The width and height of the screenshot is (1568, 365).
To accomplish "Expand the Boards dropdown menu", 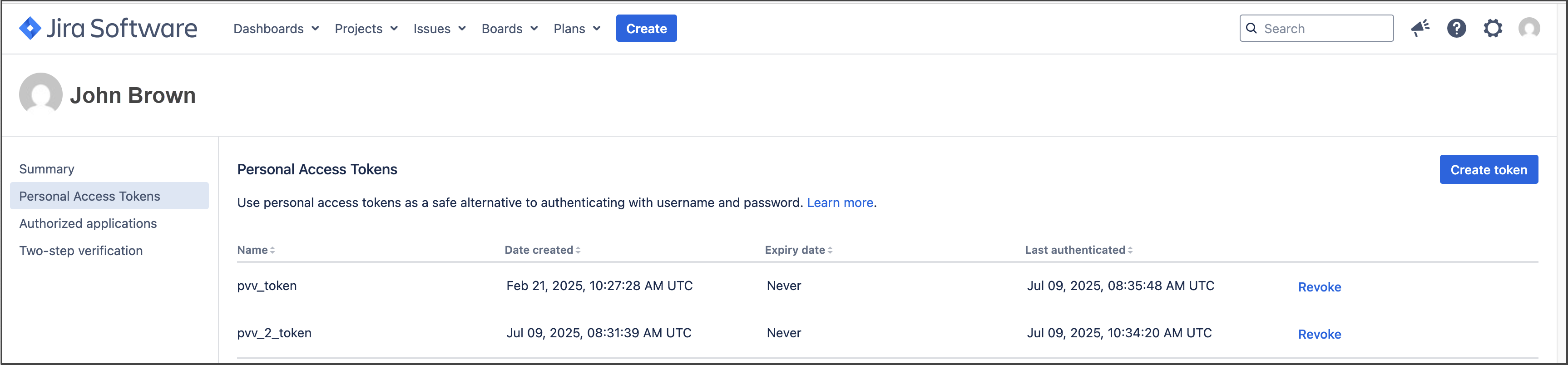I will tap(509, 29).
